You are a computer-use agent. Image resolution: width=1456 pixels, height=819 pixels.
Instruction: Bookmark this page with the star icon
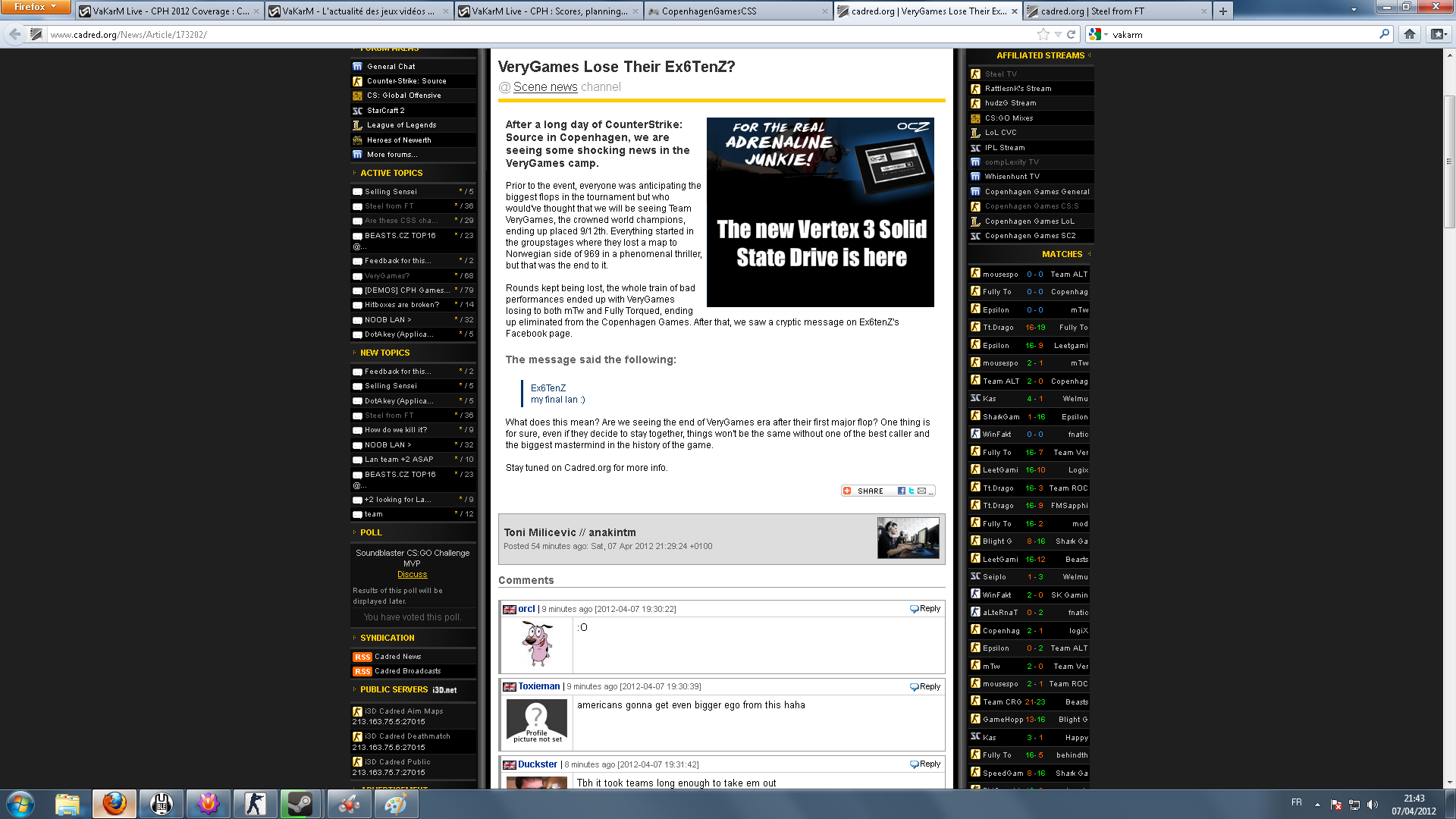[1043, 34]
